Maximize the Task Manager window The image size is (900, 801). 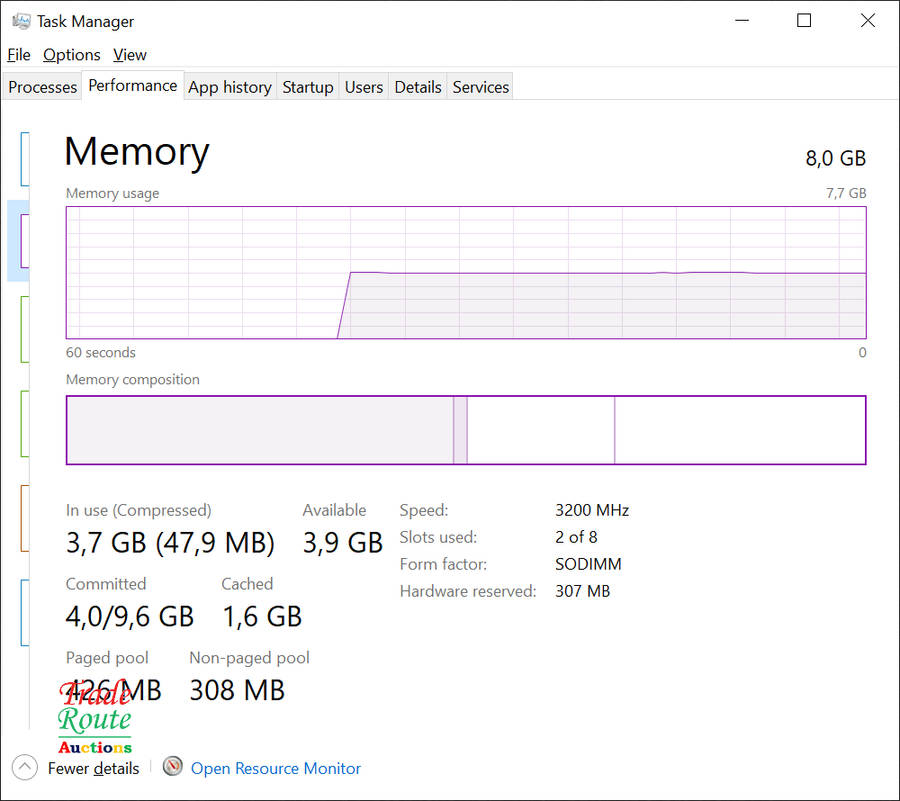point(804,21)
